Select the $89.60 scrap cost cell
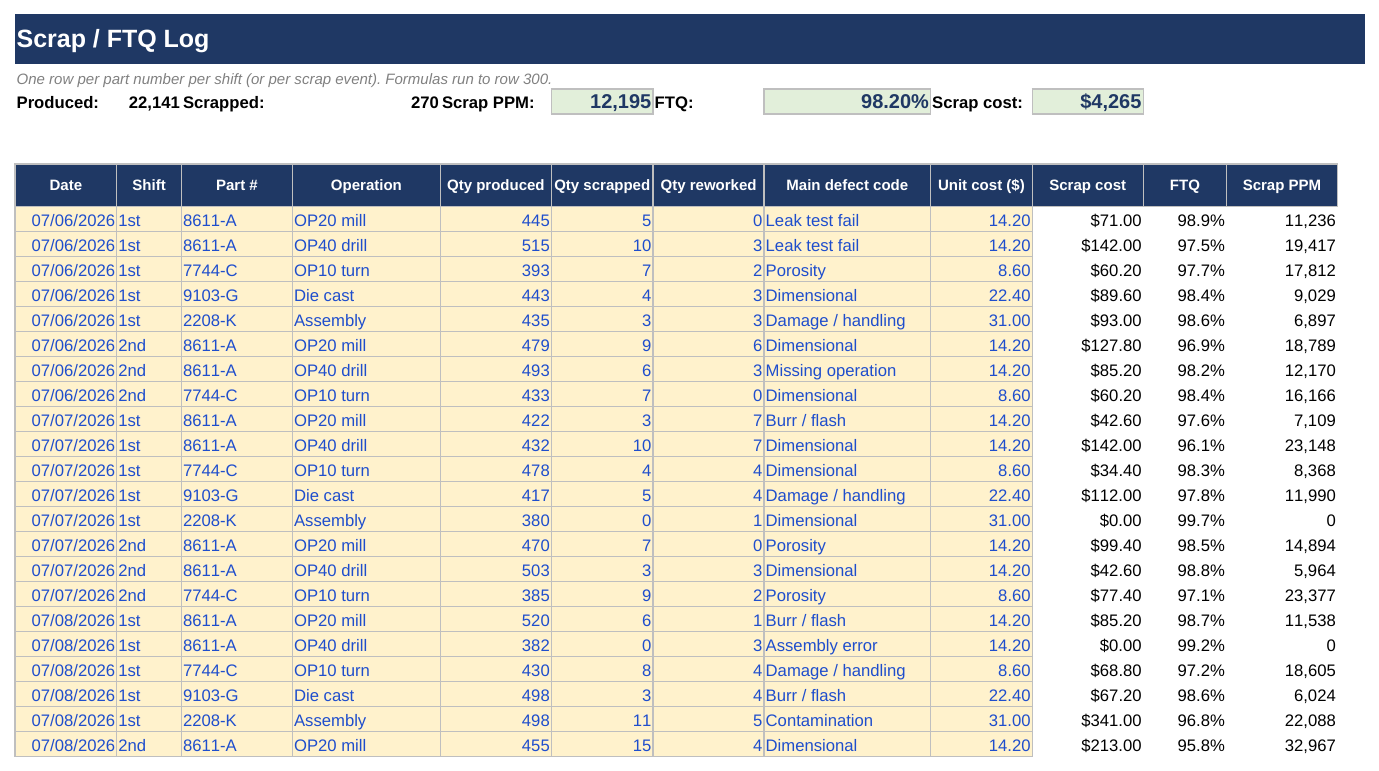 click(1087, 295)
